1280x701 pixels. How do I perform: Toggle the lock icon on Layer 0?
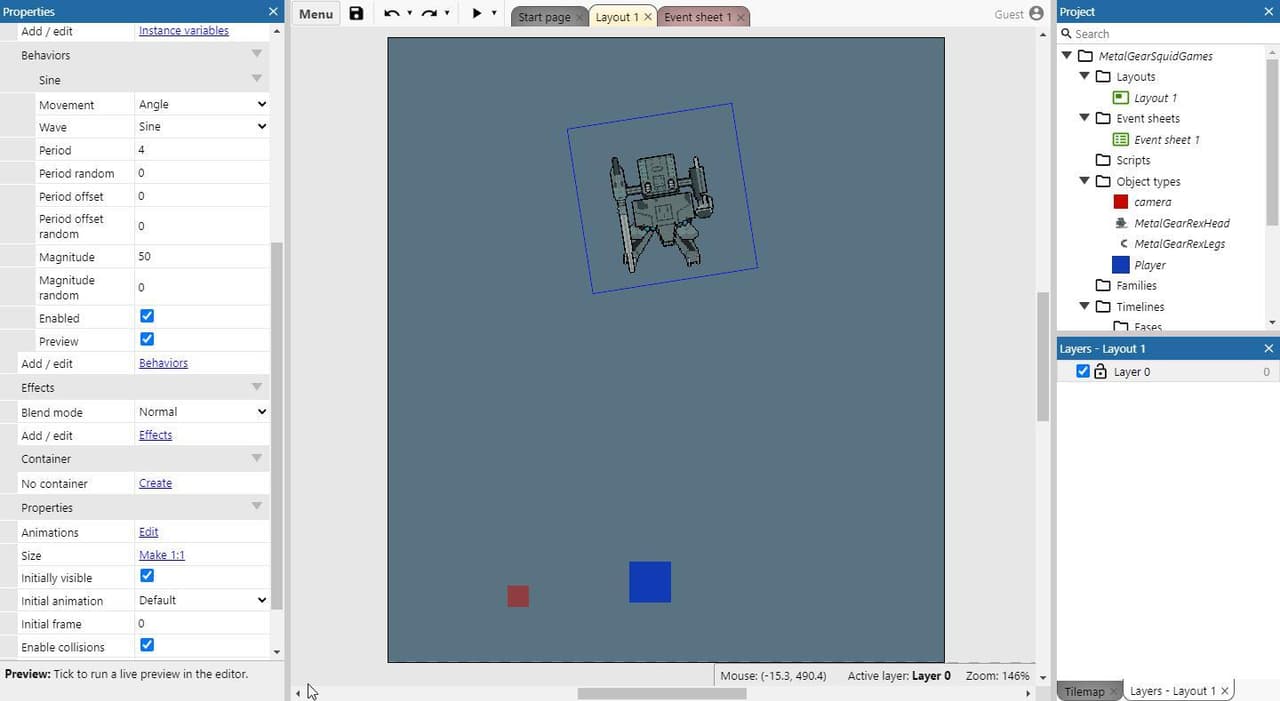coord(1100,371)
